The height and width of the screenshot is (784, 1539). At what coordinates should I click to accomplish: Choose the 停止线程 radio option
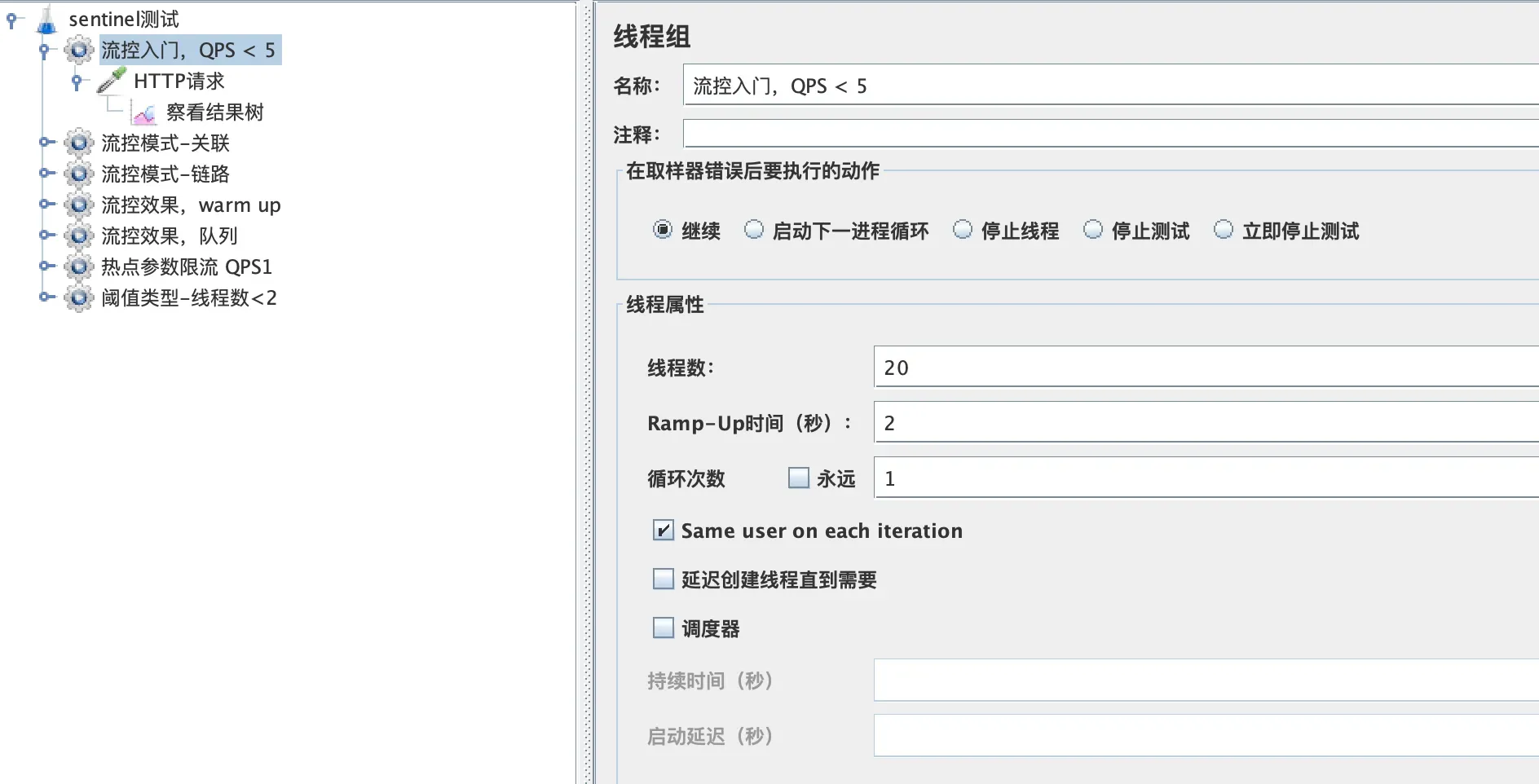pyautogui.click(x=963, y=230)
